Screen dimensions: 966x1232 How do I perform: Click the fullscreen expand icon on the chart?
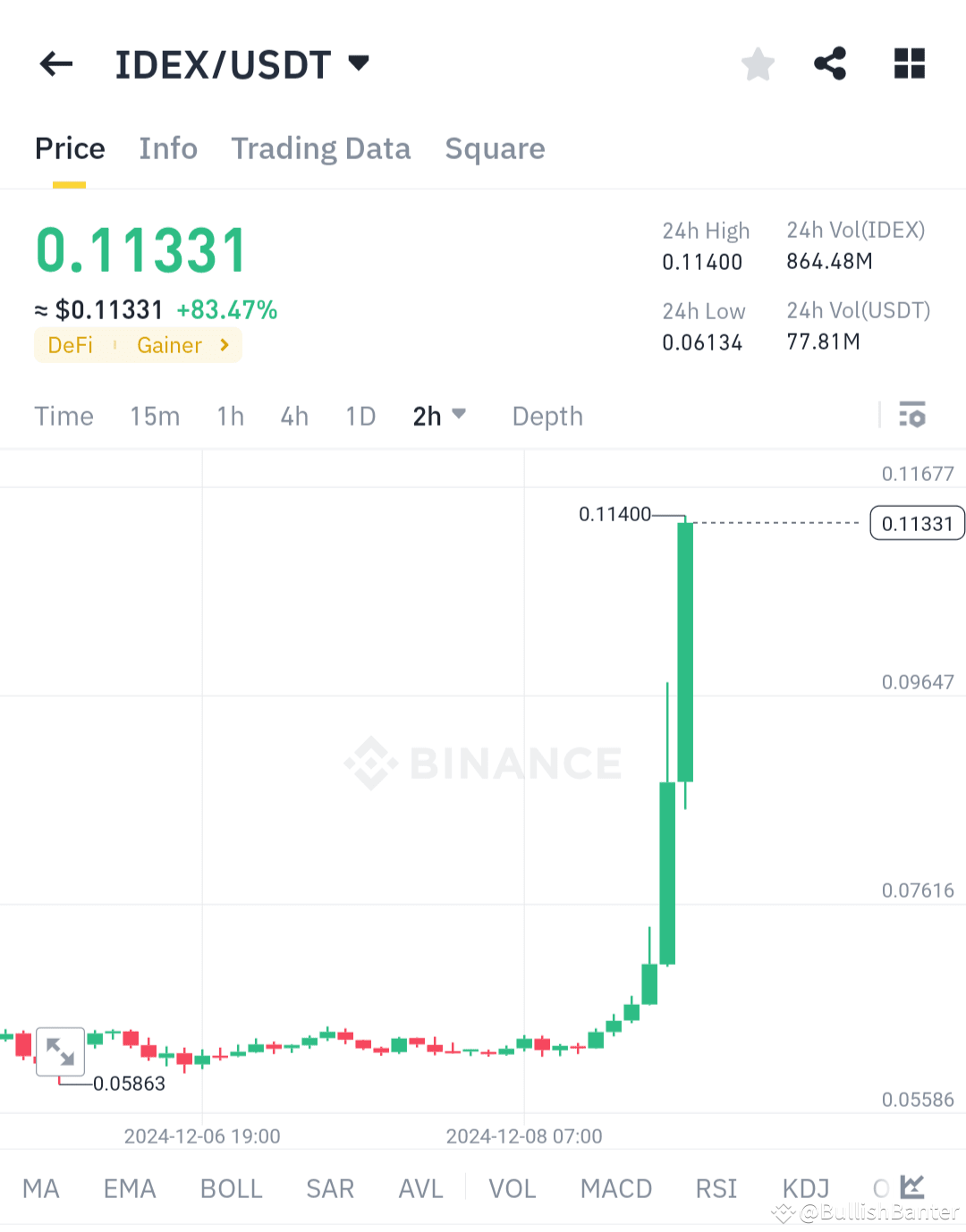60,1051
